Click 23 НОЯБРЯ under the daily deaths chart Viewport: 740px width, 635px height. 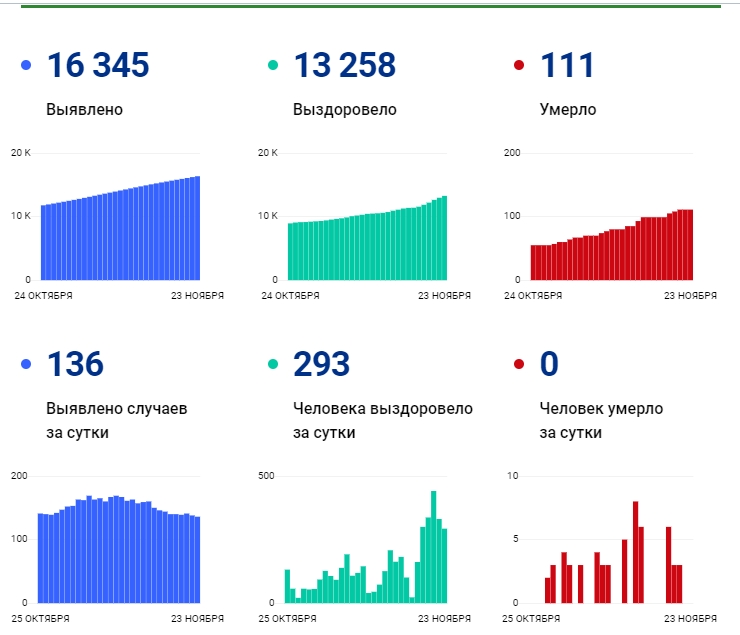coord(690,618)
